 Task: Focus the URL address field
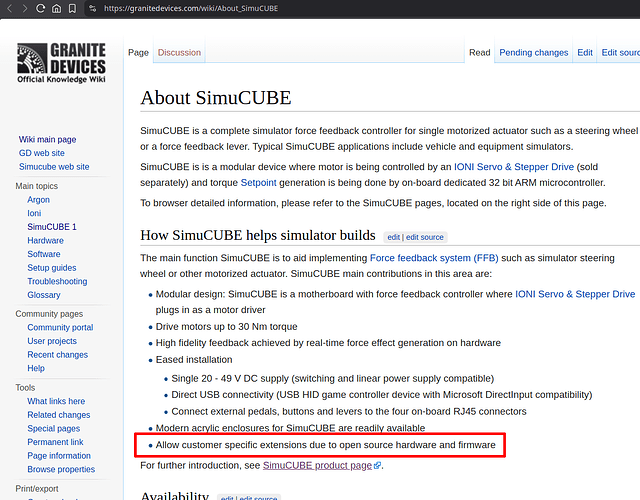pyautogui.click(x=191, y=8)
